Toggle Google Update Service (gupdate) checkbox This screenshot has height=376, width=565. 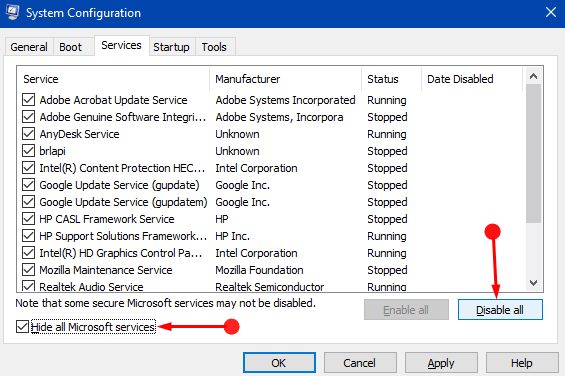tap(28, 185)
